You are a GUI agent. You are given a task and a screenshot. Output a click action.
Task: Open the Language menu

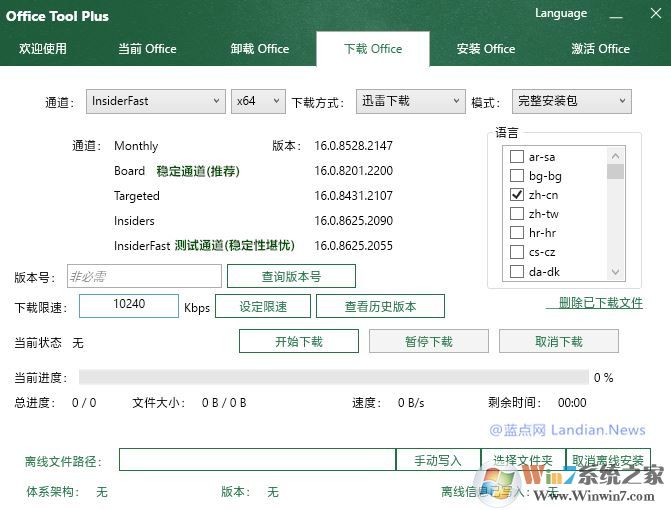coord(561,14)
